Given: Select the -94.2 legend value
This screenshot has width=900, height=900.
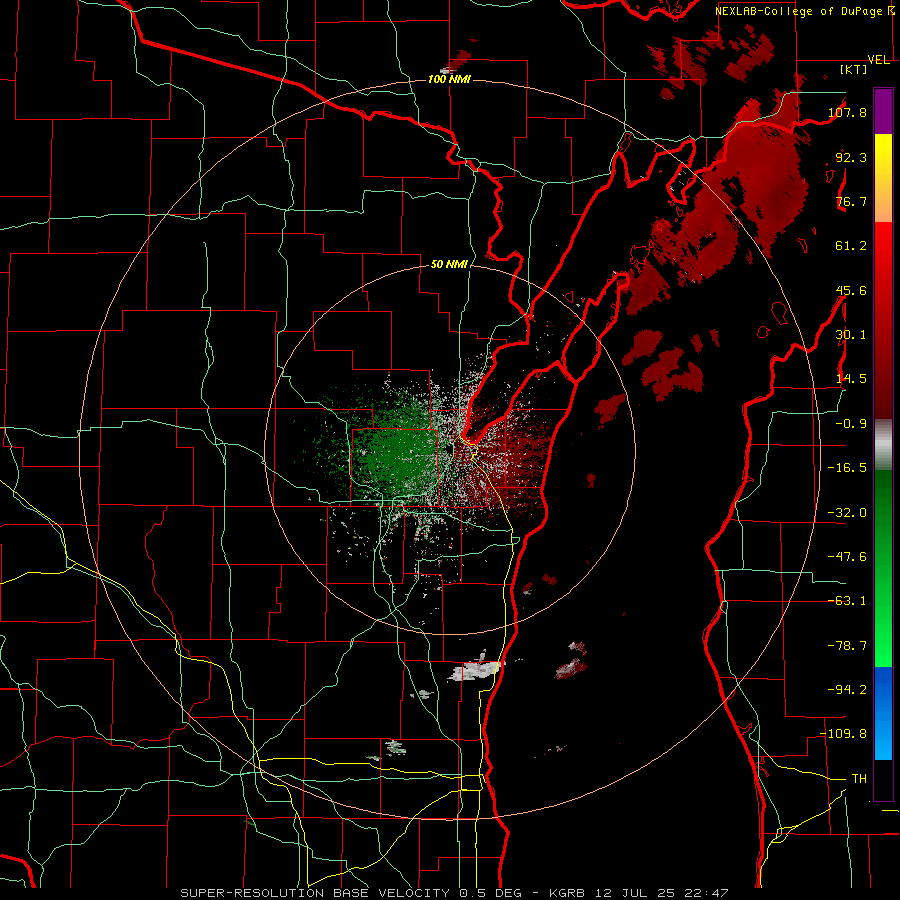Looking at the screenshot, I should pyautogui.click(x=847, y=690).
